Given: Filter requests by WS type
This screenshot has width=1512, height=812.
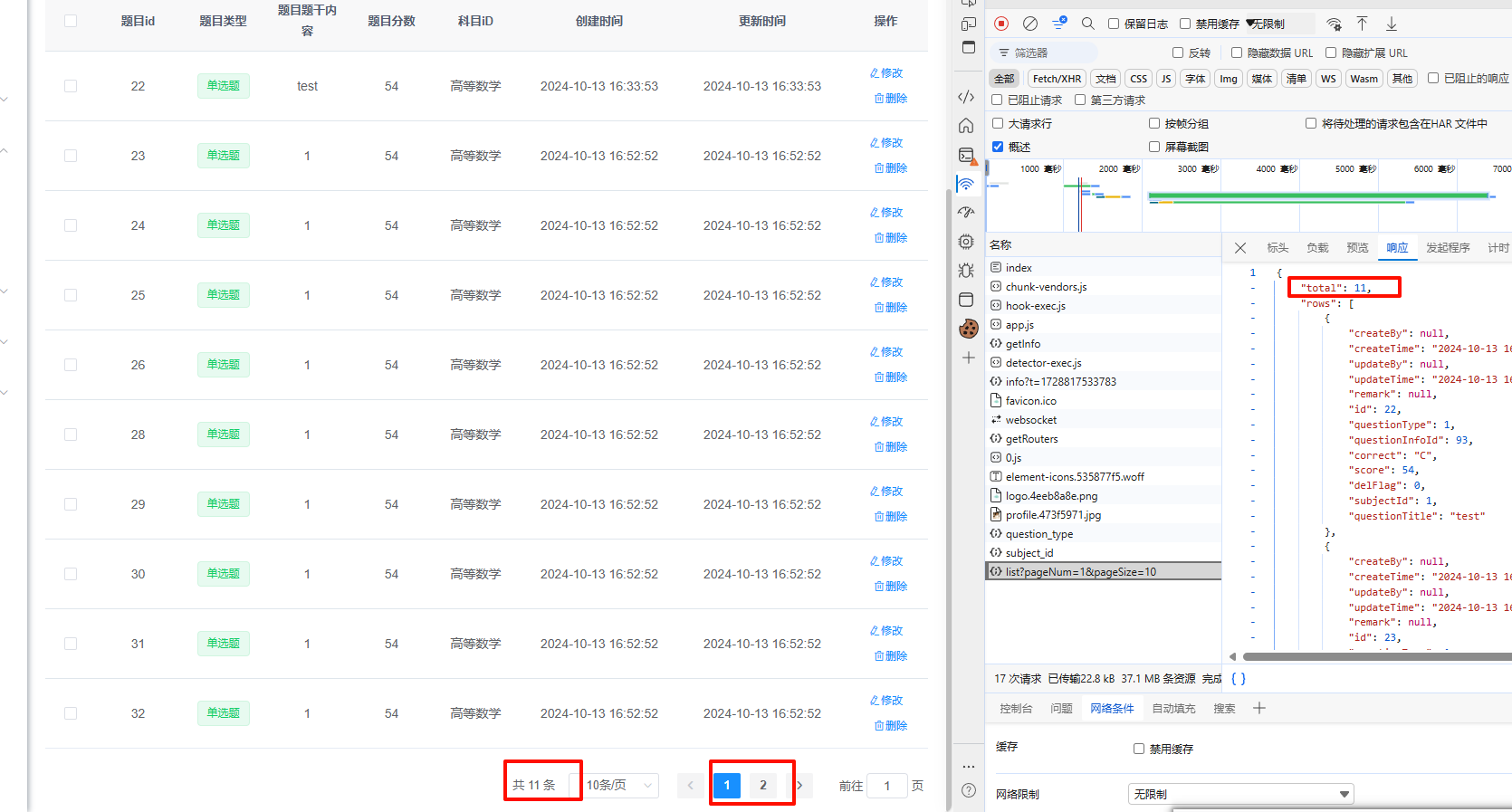Looking at the screenshot, I should [x=1328, y=79].
